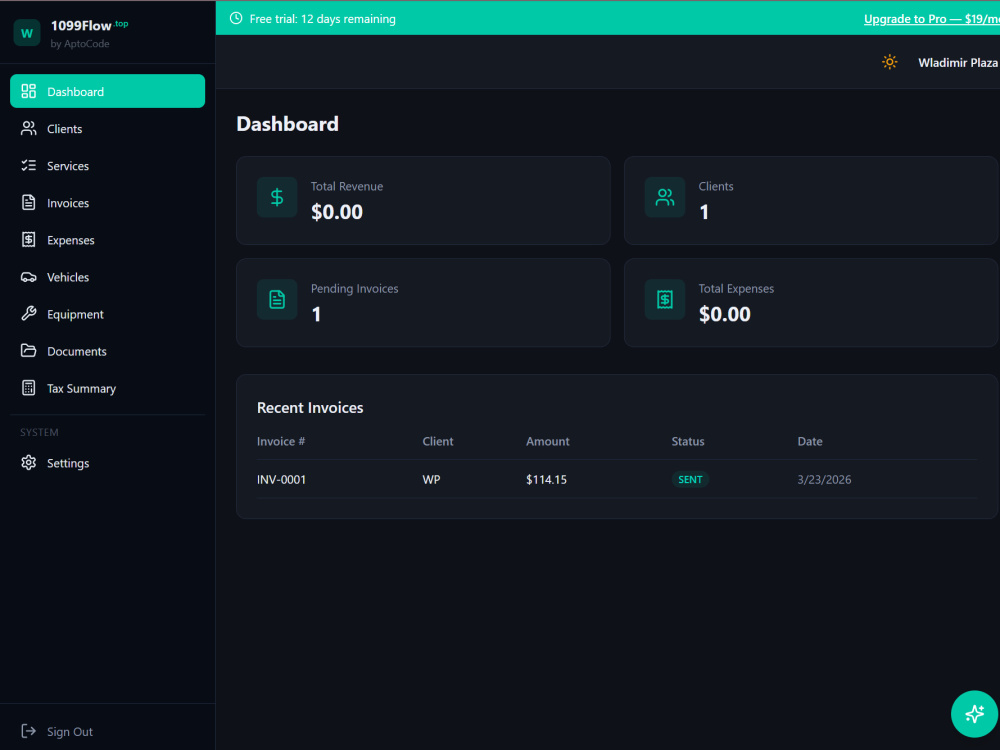The image size is (1000, 750).
Task: Click the Date column header
Action: click(809, 441)
